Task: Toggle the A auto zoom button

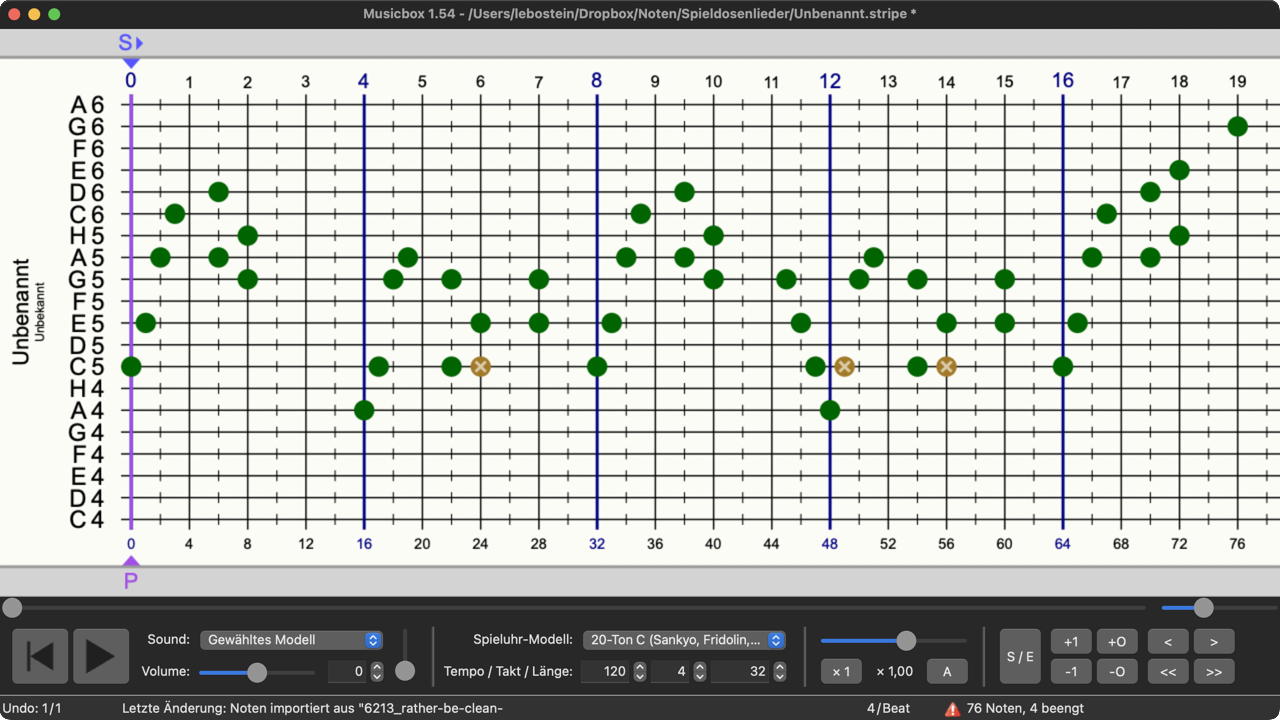Action: point(946,672)
